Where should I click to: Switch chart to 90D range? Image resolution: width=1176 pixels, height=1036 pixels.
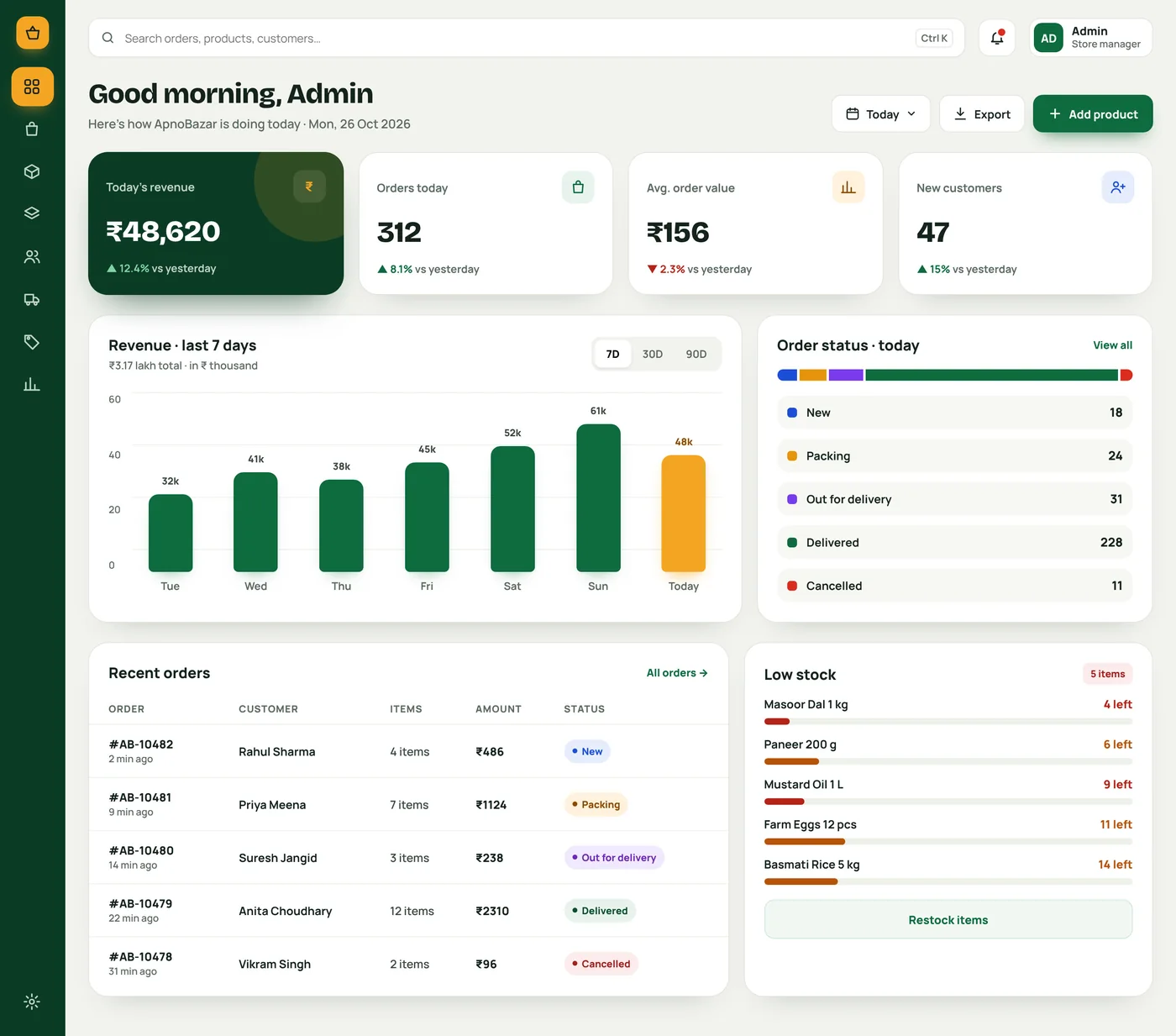tap(696, 354)
